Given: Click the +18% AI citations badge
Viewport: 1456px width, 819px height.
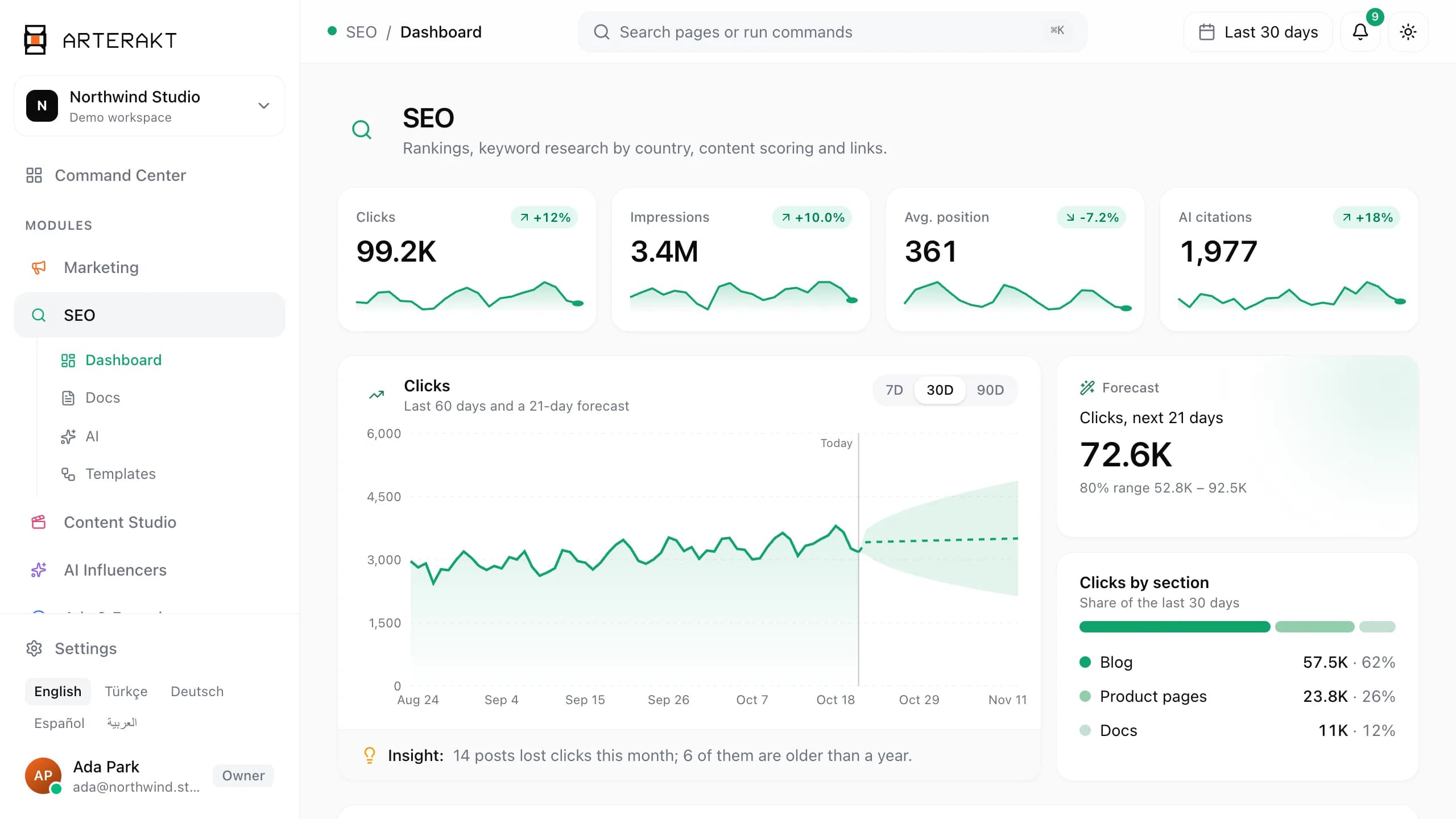Looking at the screenshot, I should tap(1367, 217).
